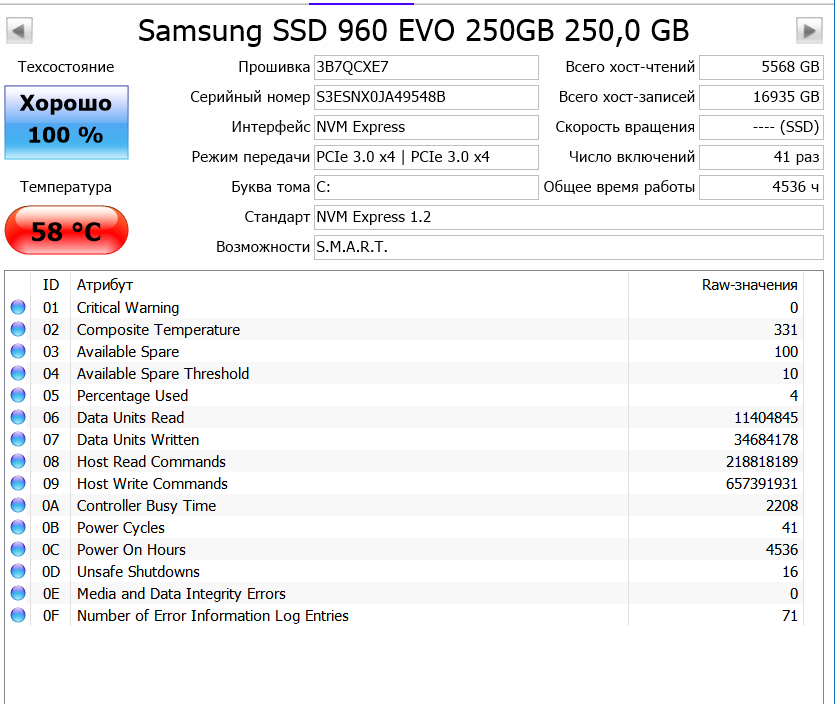Click the status orb beside Composite Temperature
Screen dimensions: 835x704
pyautogui.click(x=18, y=330)
